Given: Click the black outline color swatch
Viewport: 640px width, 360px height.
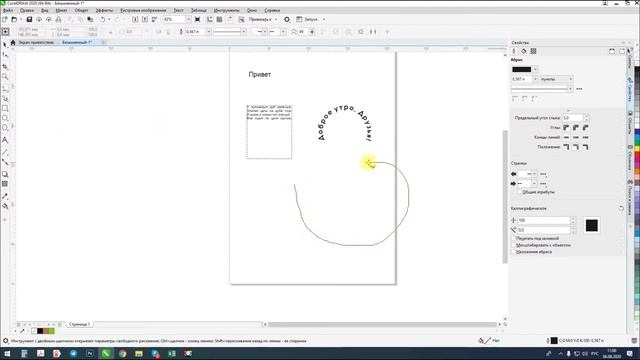Looking at the screenshot, I should click(x=522, y=69).
